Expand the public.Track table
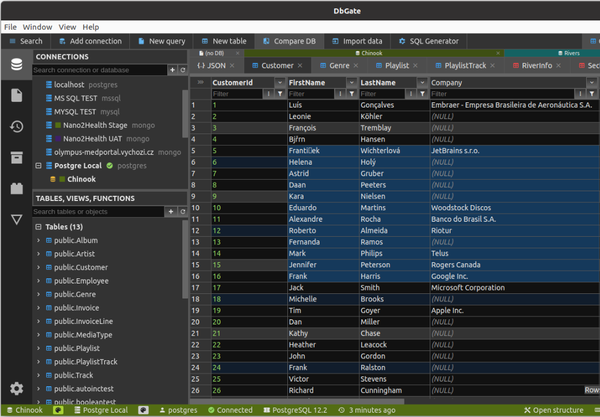The width and height of the screenshot is (600, 417). (x=38, y=375)
